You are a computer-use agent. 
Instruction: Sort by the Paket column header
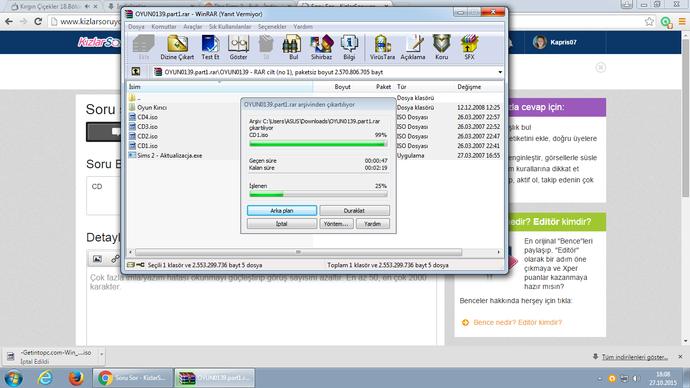coord(383,87)
